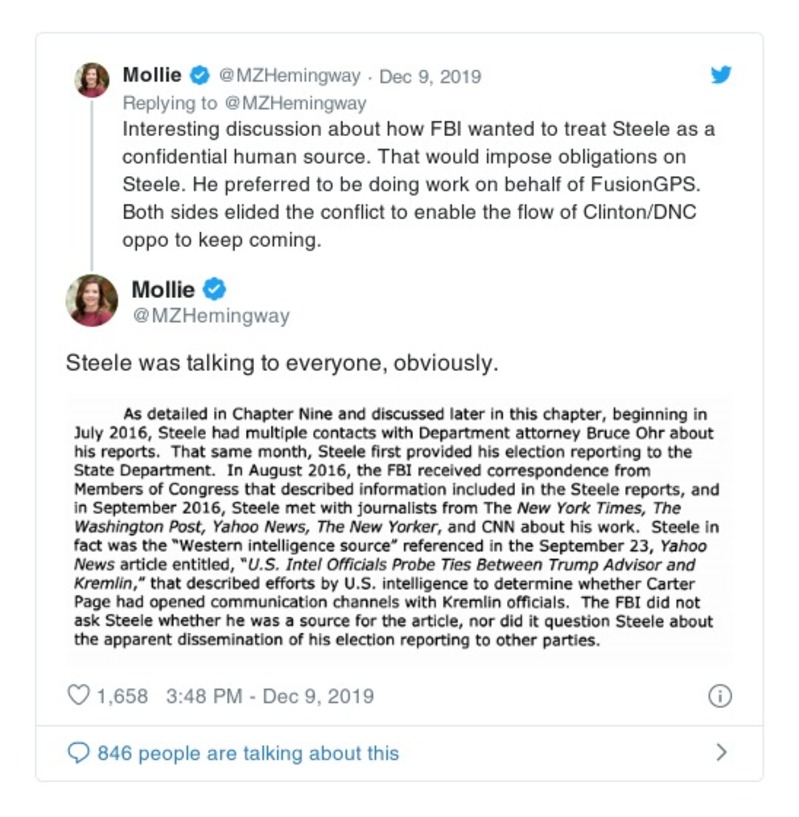Click the small 'Mollie' name in the parent tweet
799x817 pixels.
click(152, 75)
